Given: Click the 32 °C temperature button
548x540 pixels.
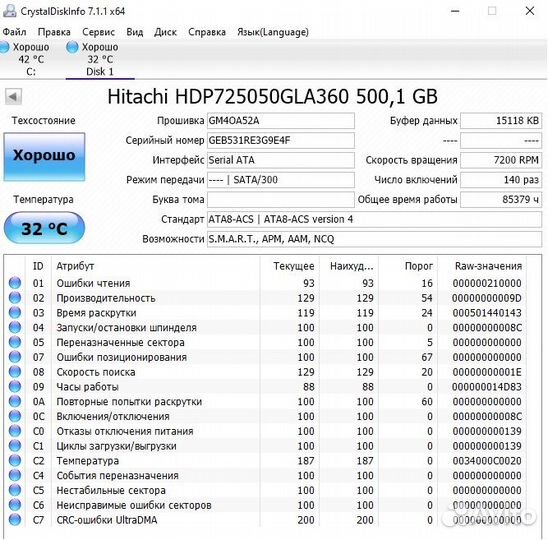Looking at the screenshot, I should (44, 228).
